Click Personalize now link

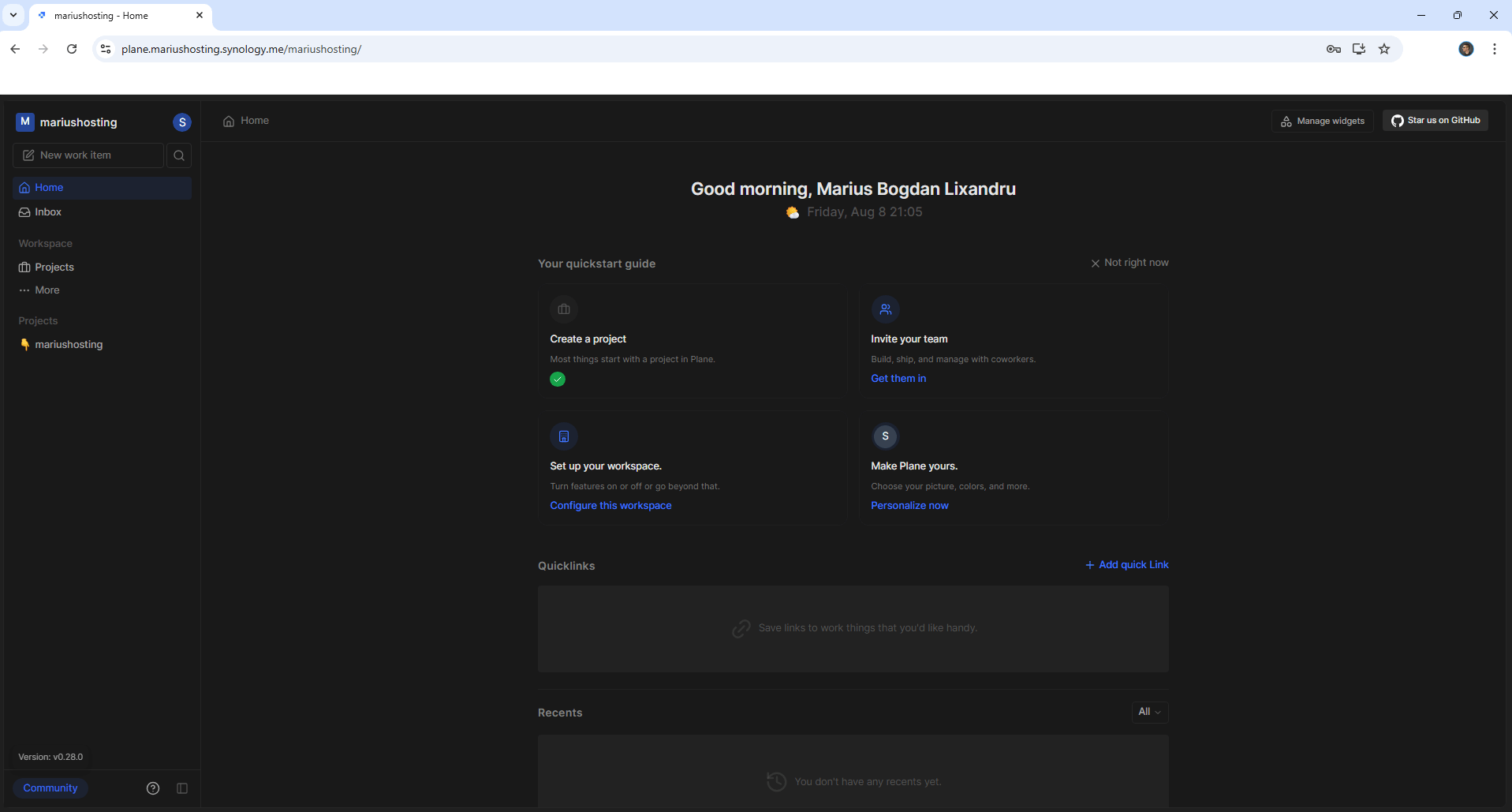pos(909,506)
